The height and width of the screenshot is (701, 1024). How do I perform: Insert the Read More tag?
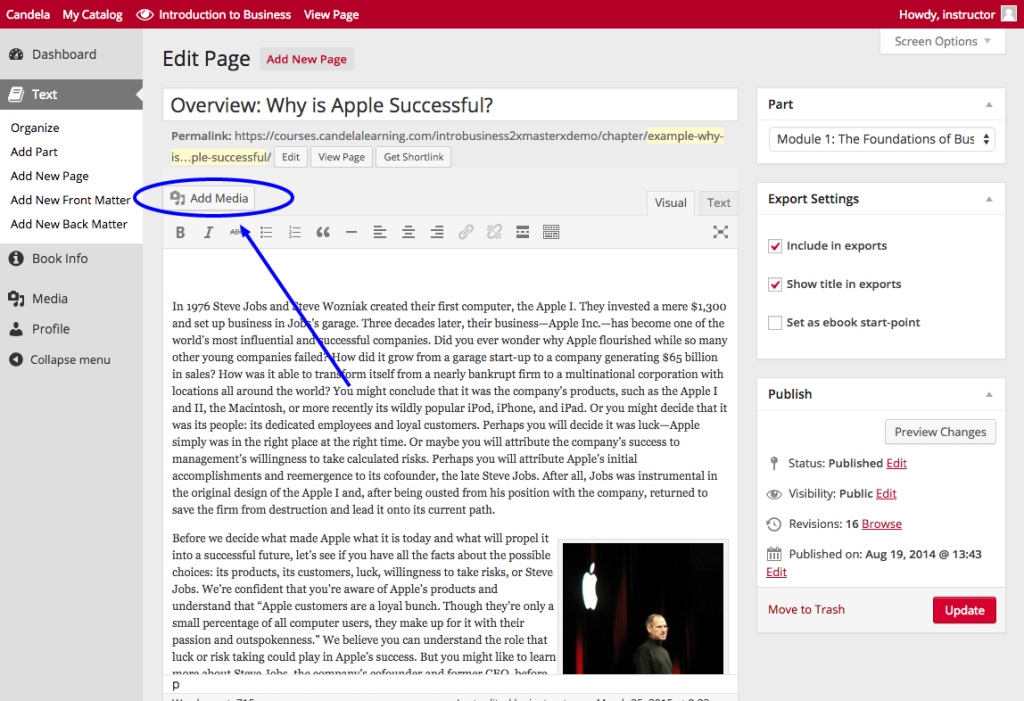[522, 232]
